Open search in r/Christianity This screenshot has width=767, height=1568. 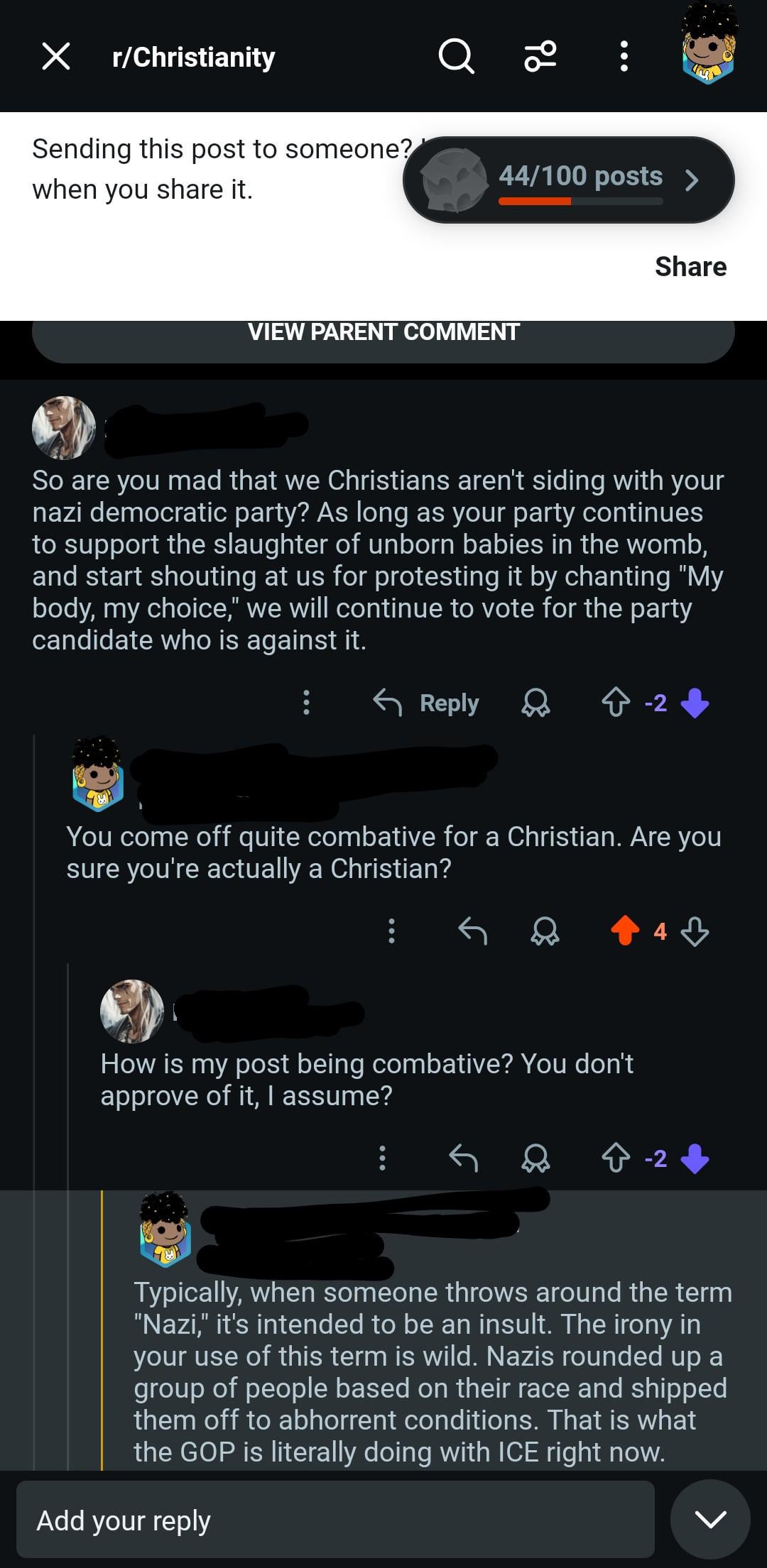tap(456, 56)
